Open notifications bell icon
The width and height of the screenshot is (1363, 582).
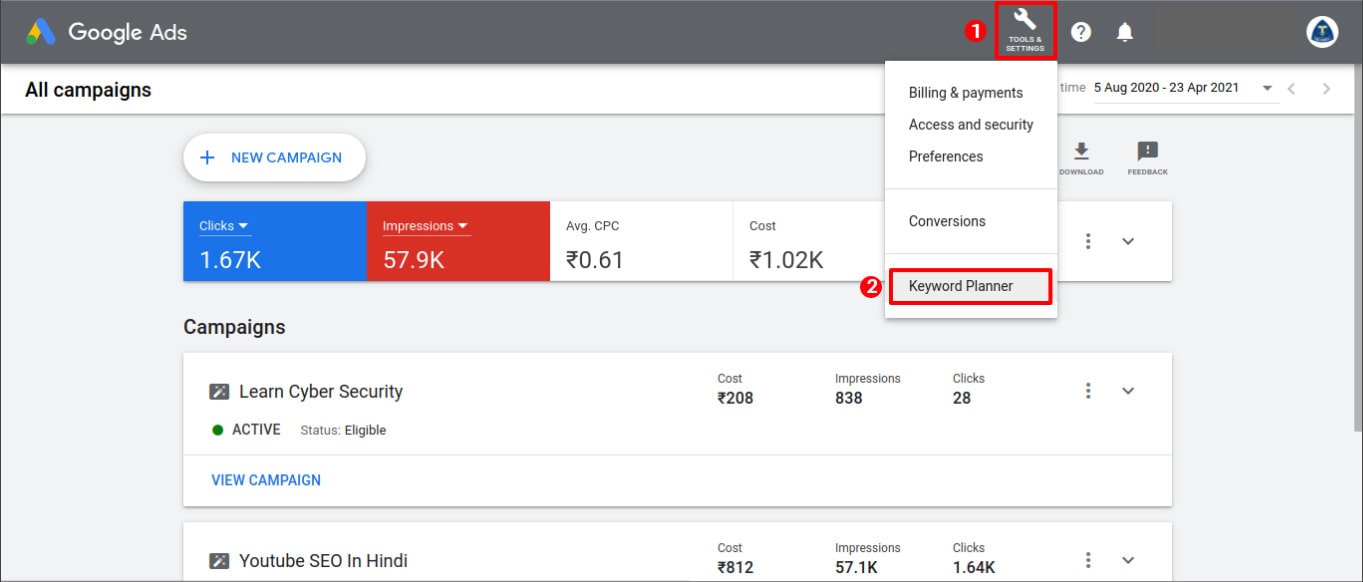[x=1125, y=32]
